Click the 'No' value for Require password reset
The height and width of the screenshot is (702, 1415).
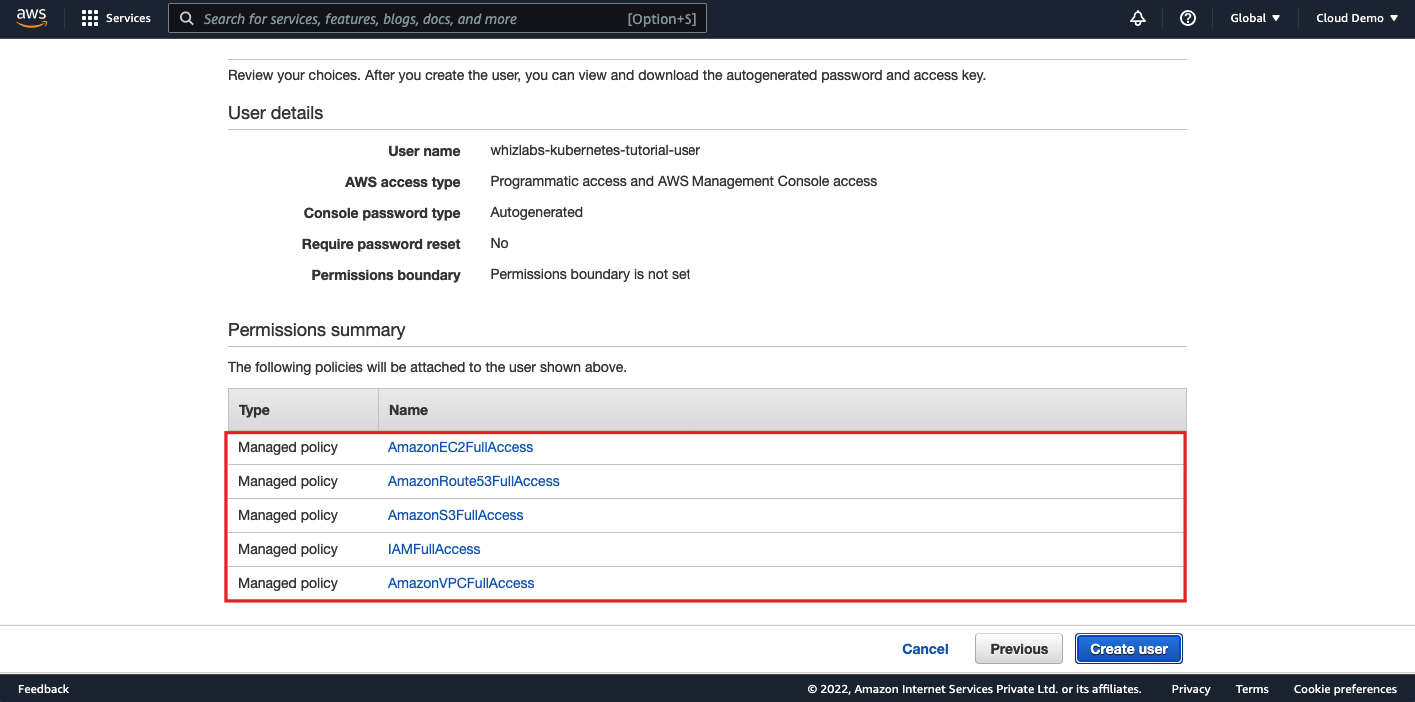pos(499,243)
